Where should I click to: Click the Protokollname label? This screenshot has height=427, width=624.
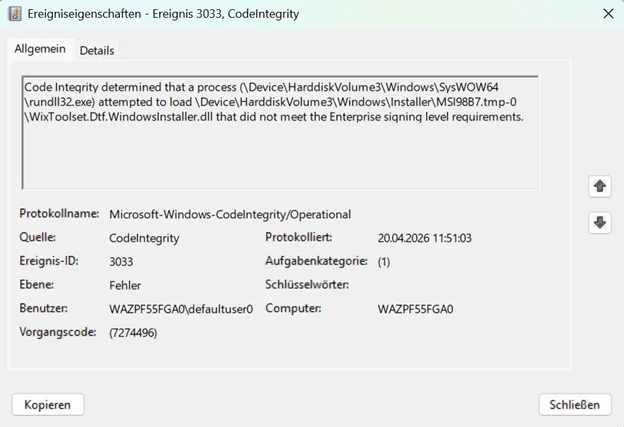(59, 214)
